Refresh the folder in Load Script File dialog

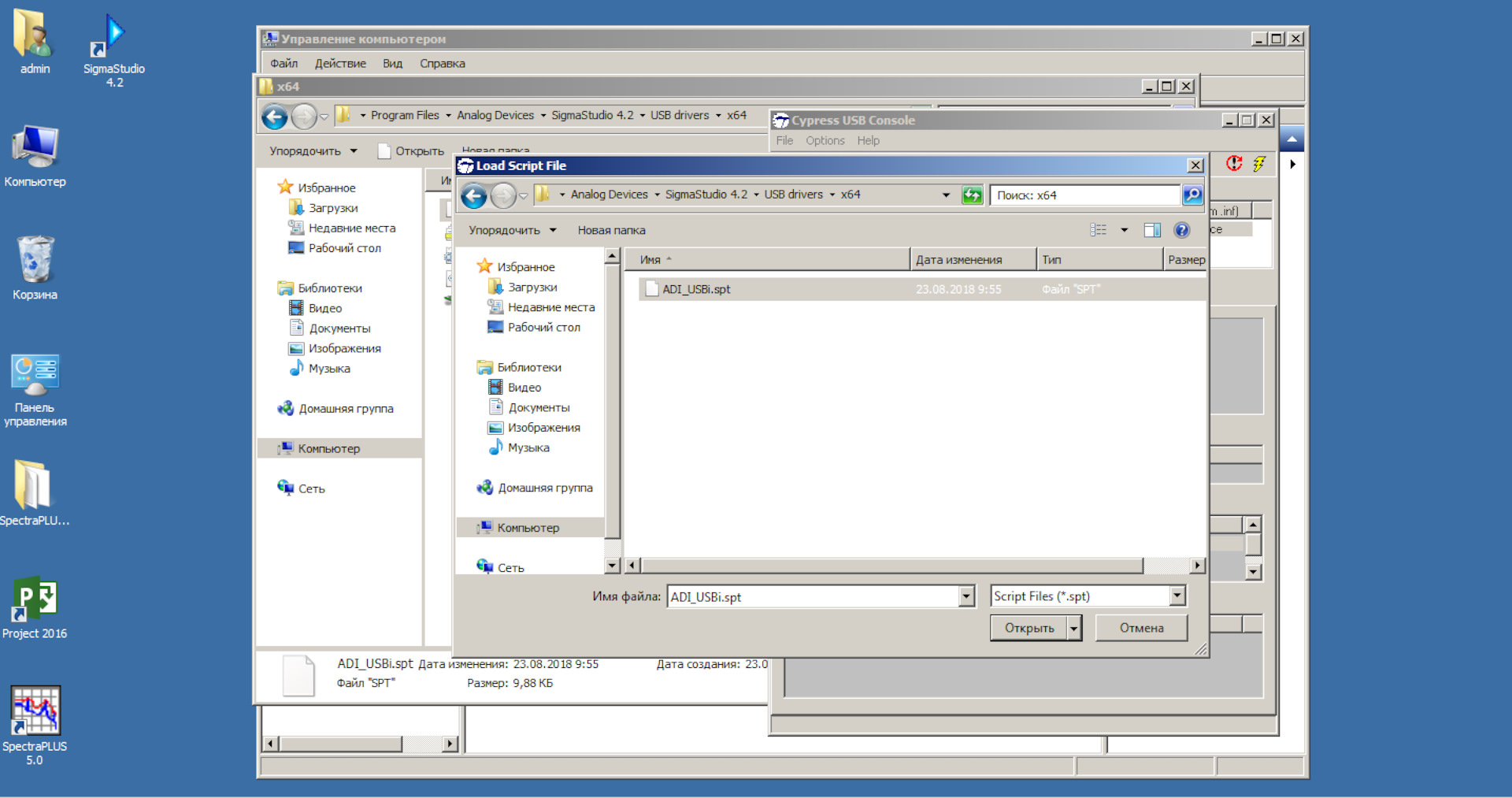pos(973,195)
